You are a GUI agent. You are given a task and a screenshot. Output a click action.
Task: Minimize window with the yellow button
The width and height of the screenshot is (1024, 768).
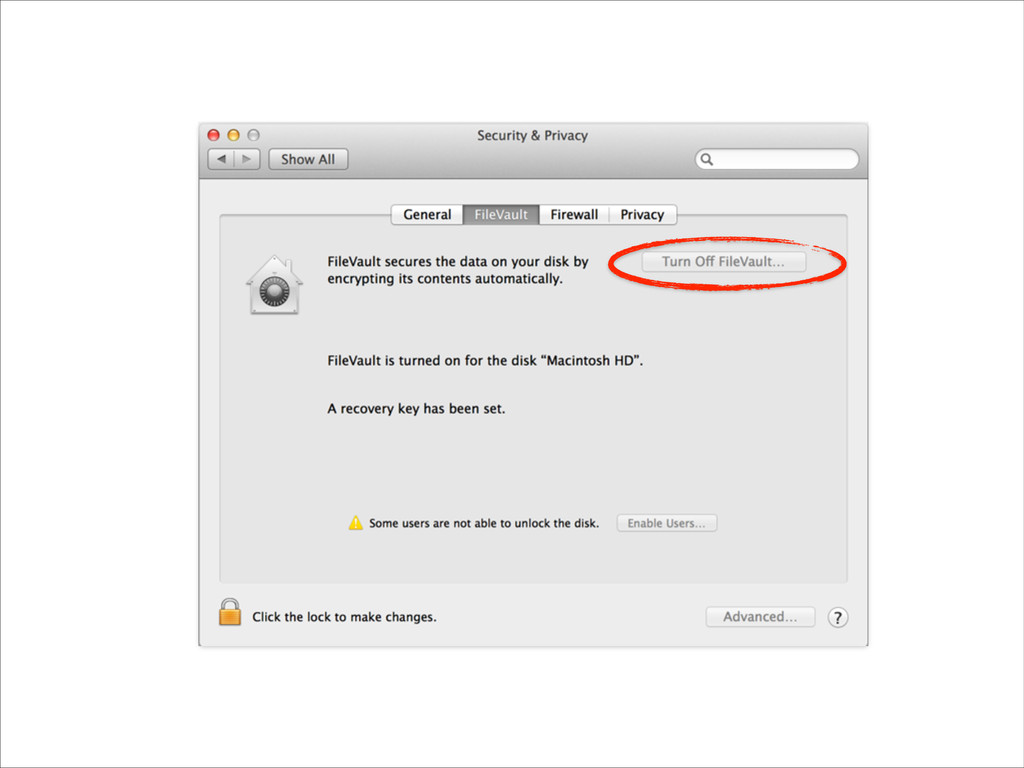(233, 135)
